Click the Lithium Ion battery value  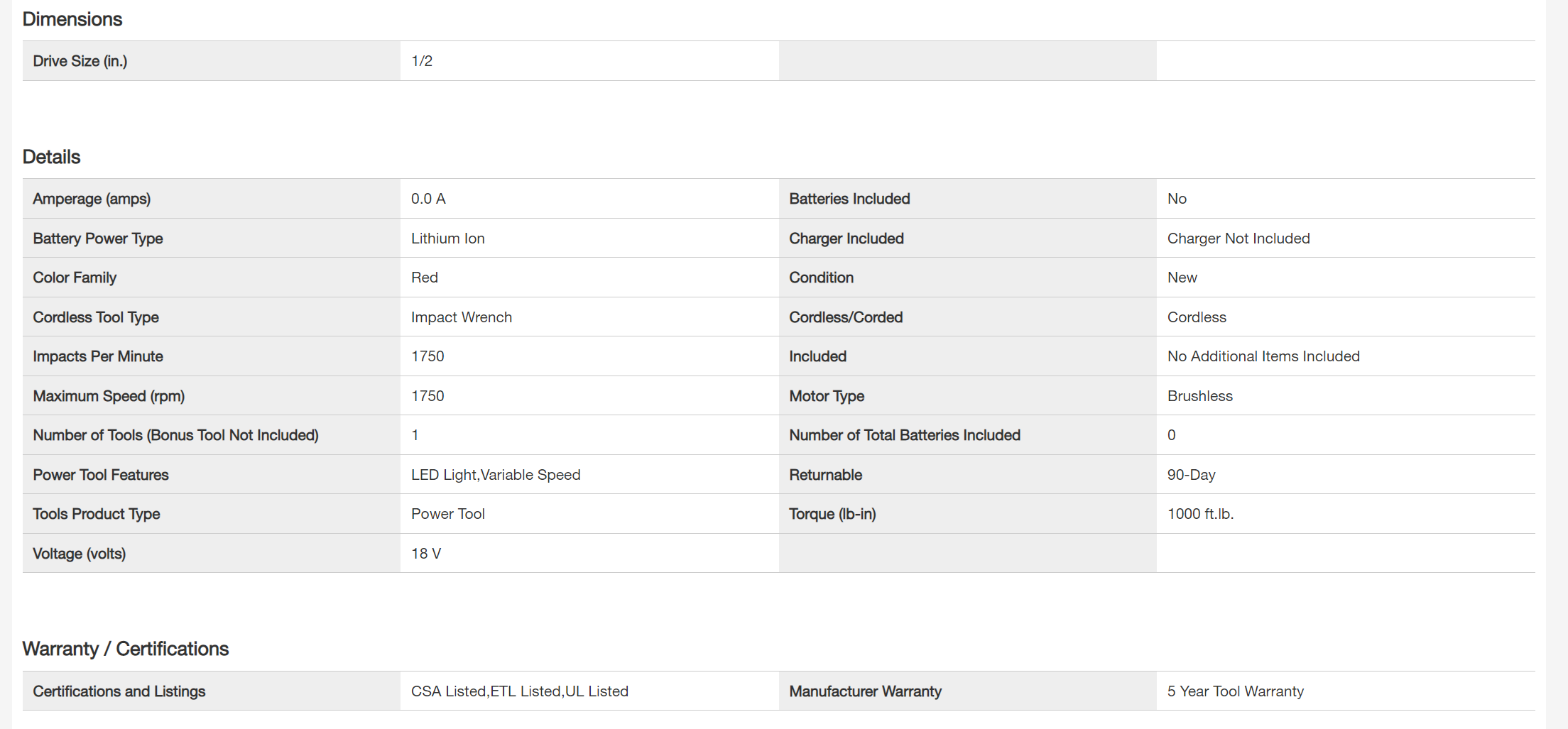point(448,239)
